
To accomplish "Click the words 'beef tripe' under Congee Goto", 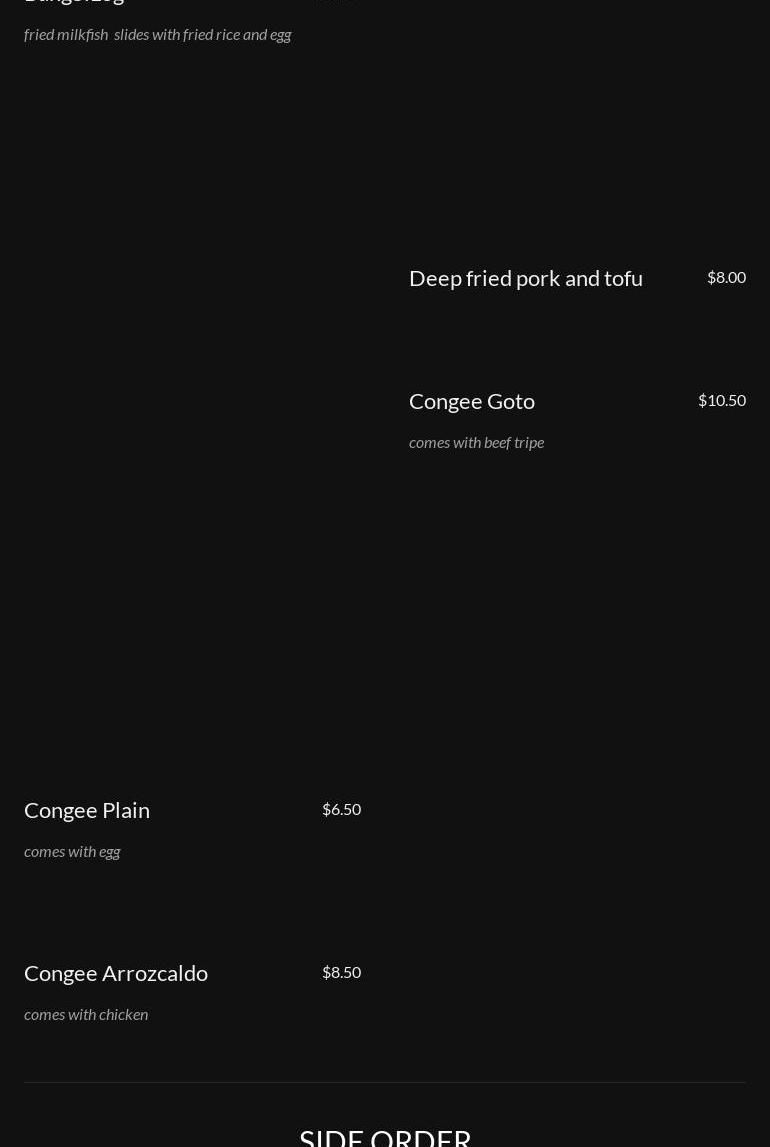I will [x=513, y=443].
